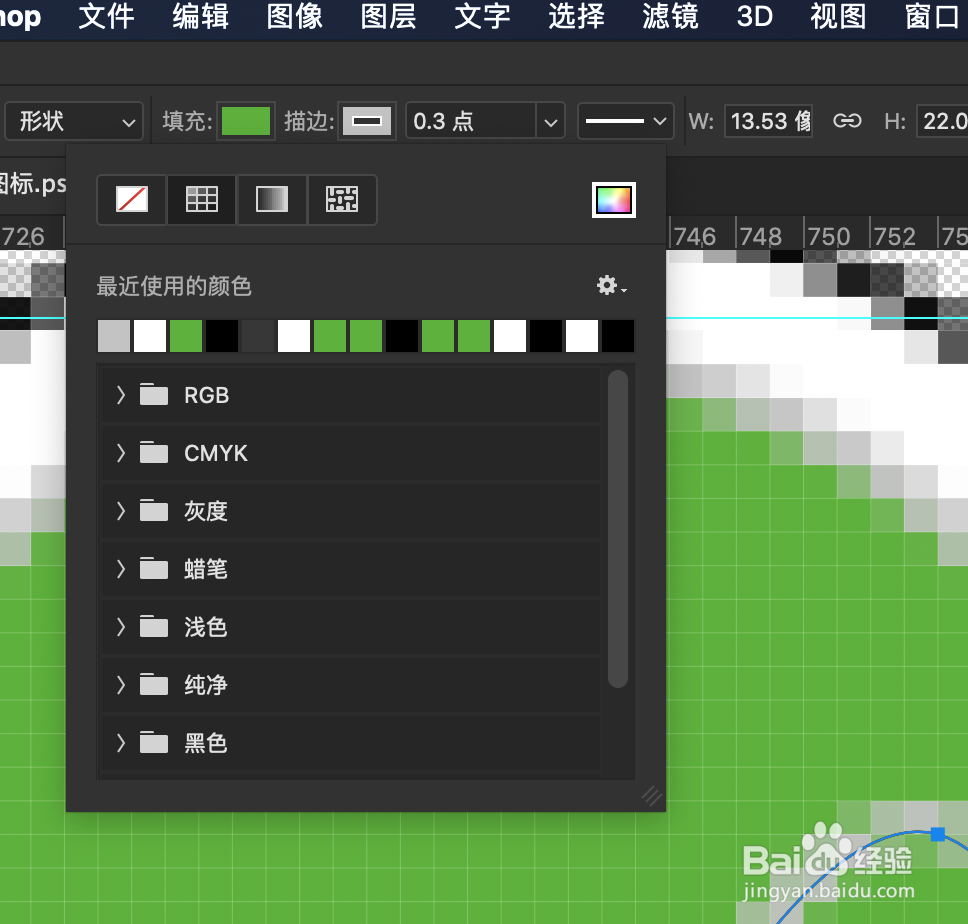Expand the 蜡笔 swatch group chevron
The width and height of the screenshot is (968, 924).
(x=121, y=569)
